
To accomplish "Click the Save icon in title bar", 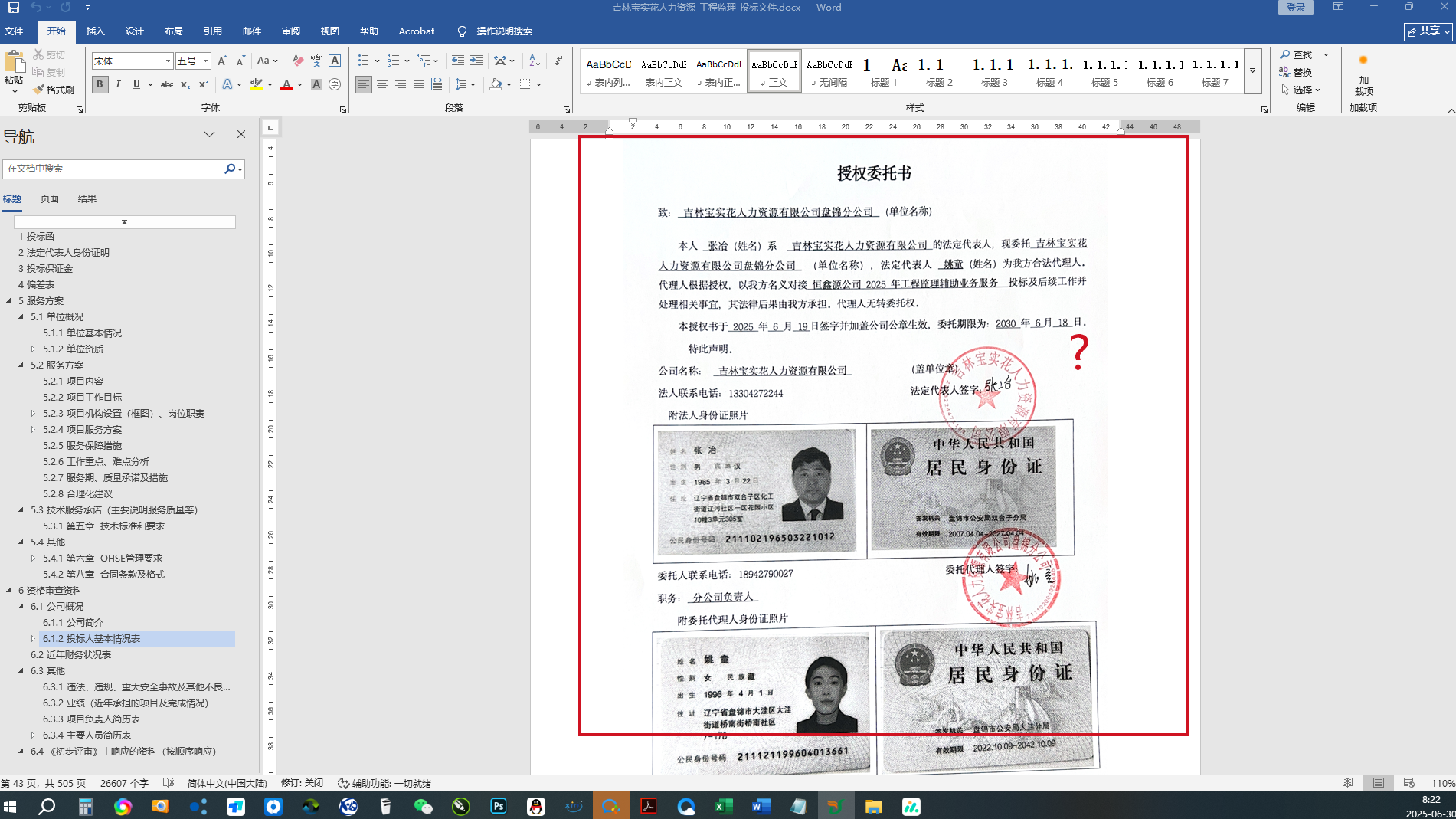I will 13,8.
